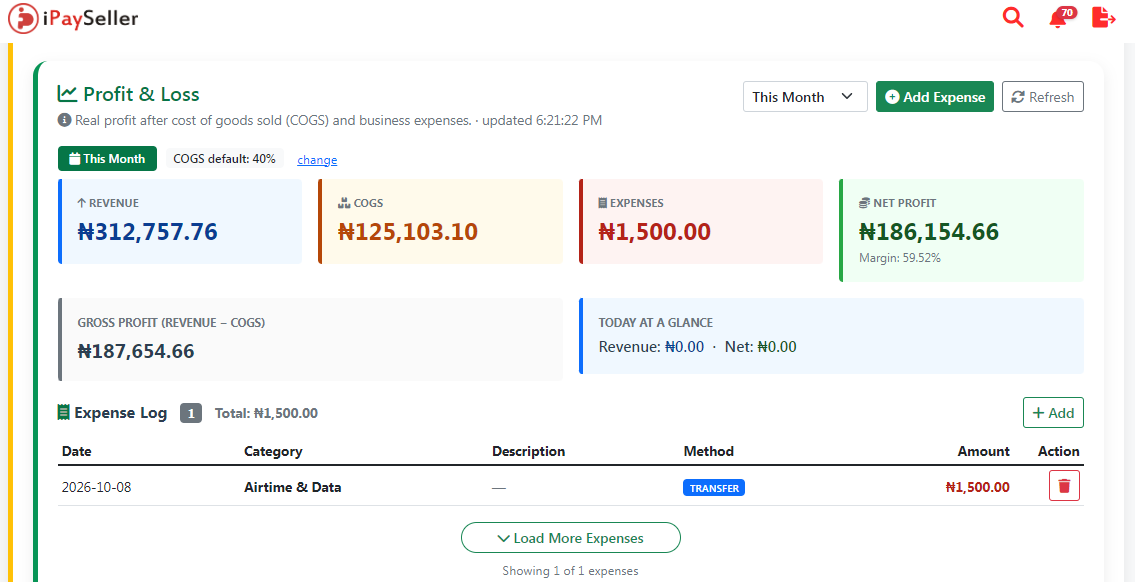The image size is (1135, 582).
Task: Delete the Airtime & Data expense
Action: (x=1064, y=486)
